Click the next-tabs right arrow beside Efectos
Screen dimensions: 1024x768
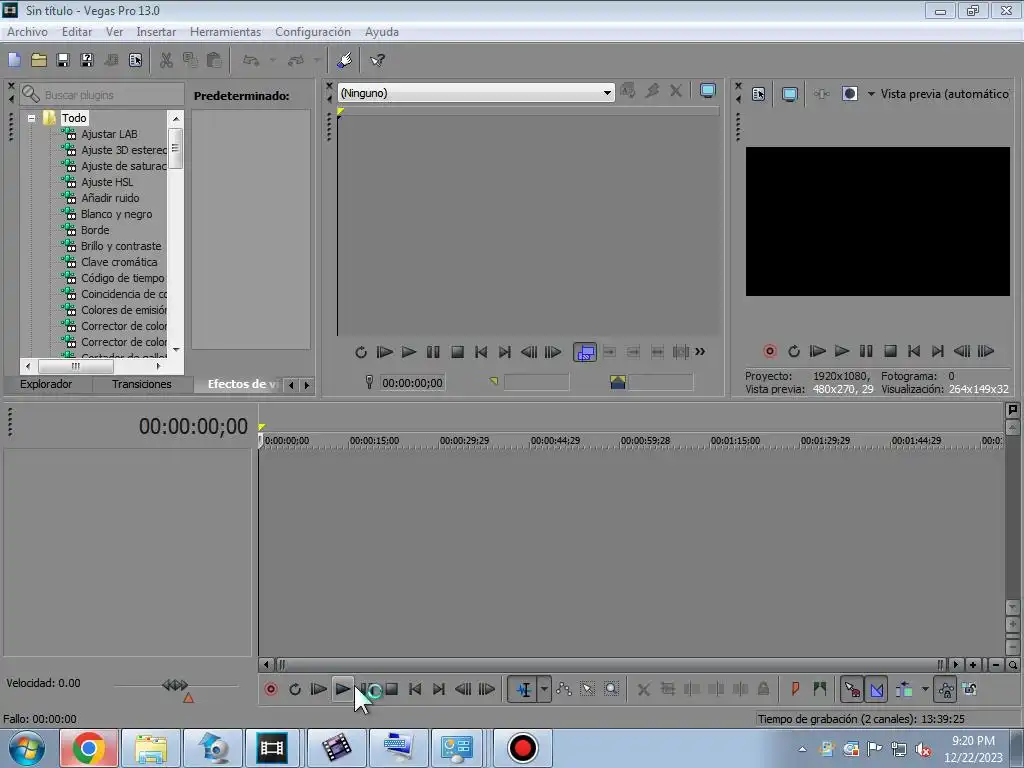click(x=307, y=385)
